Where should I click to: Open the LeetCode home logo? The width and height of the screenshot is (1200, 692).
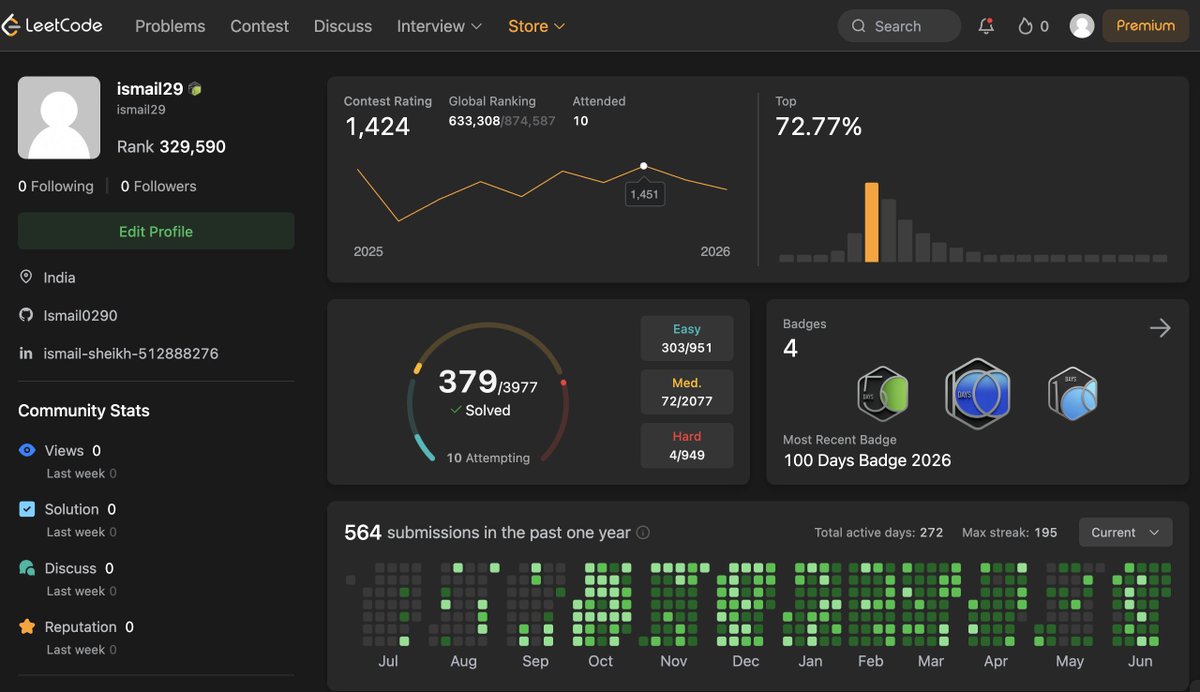tap(52, 26)
